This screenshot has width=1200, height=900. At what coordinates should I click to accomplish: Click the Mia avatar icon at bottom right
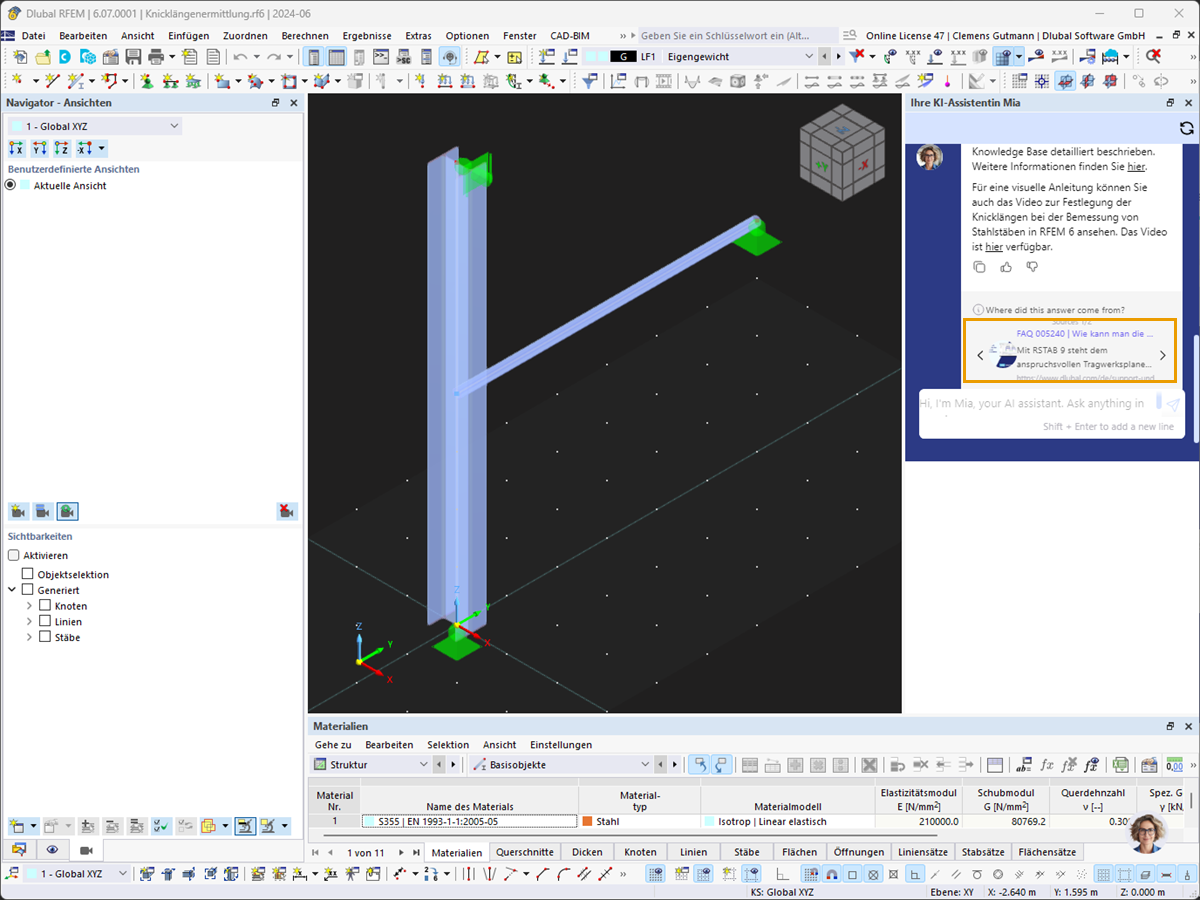coord(1147,833)
